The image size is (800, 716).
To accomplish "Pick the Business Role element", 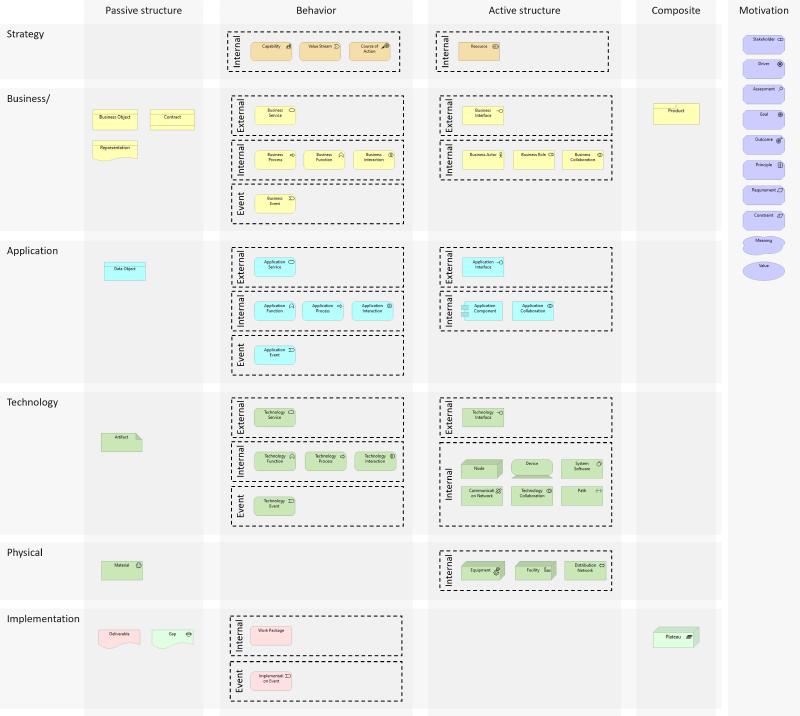I will tap(534, 160).
